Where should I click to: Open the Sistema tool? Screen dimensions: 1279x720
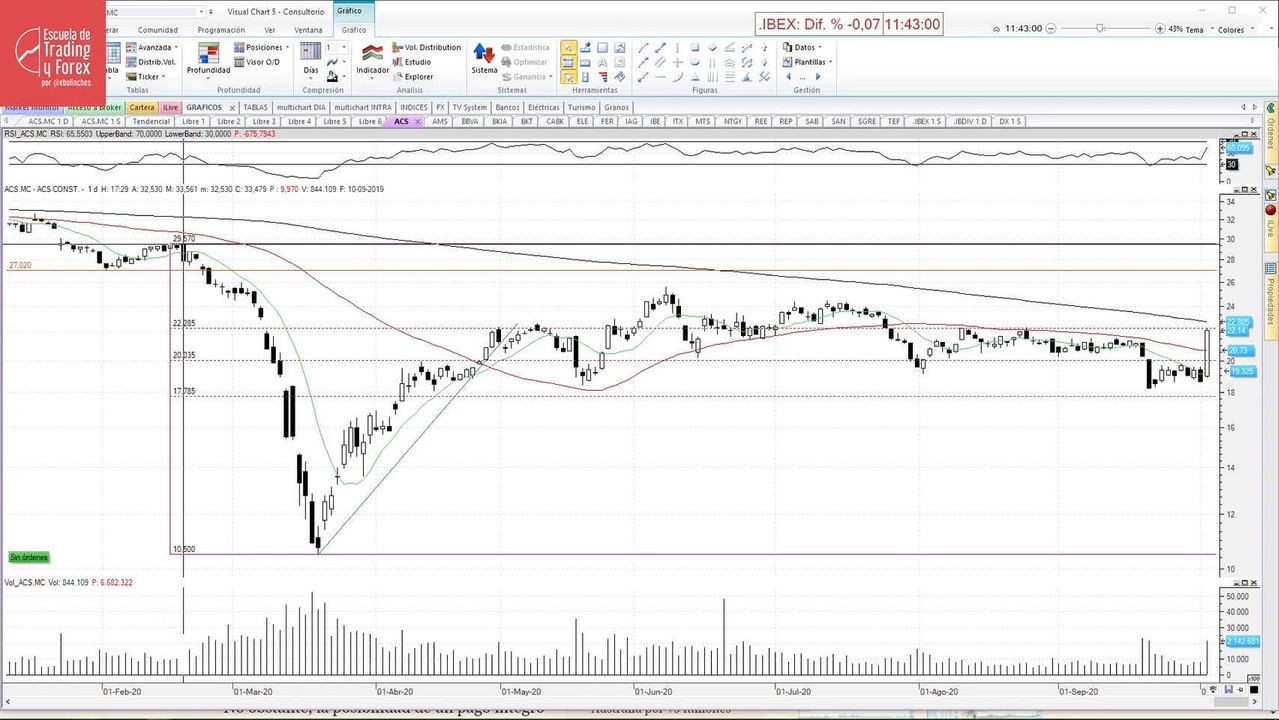pos(484,58)
